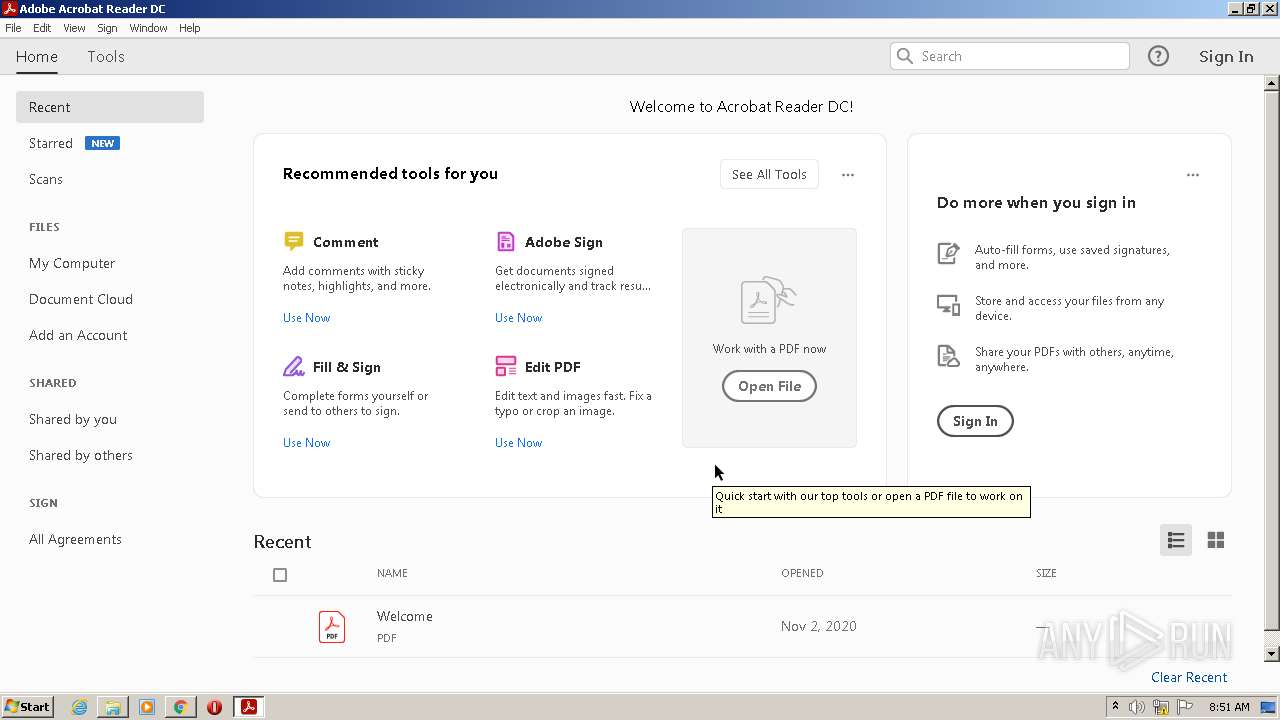Open Windows Explorer folder from taskbar
The width and height of the screenshot is (1280, 720).
(113, 707)
